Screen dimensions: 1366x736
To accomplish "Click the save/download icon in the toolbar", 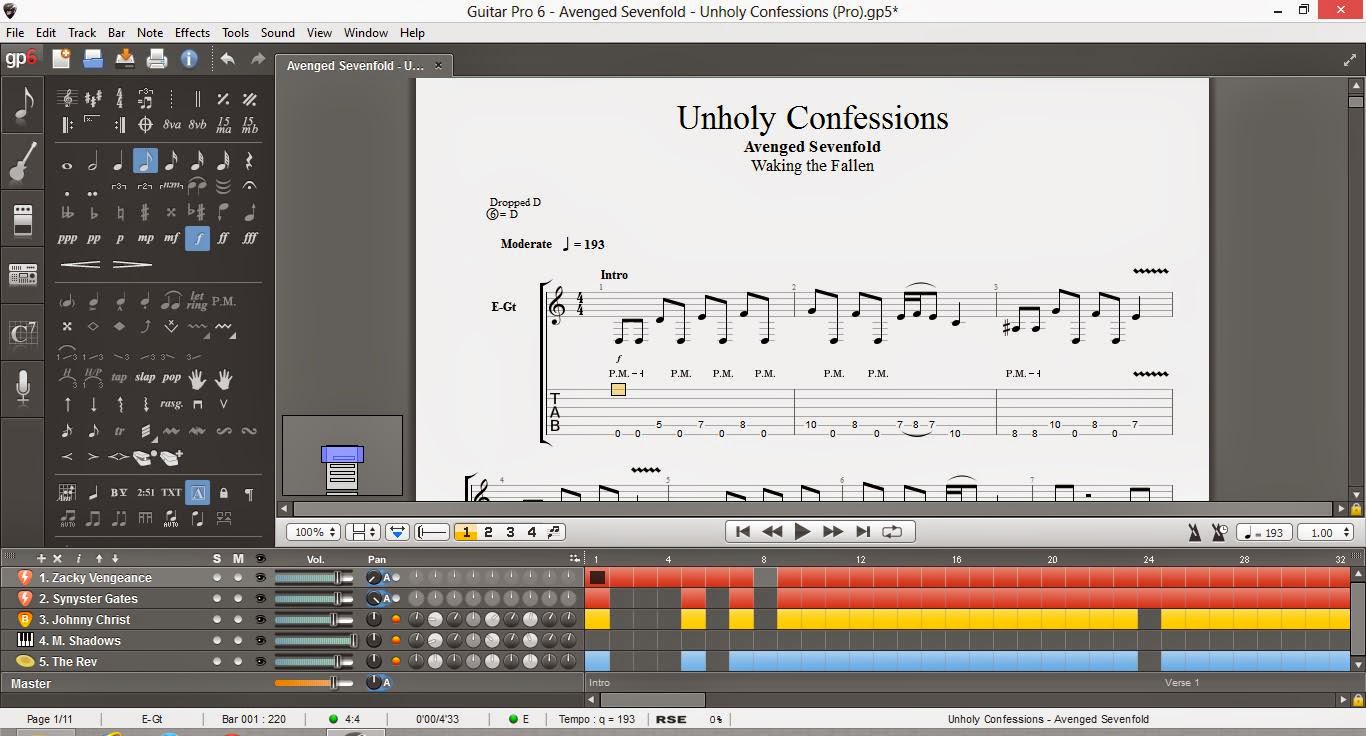I will tap(125, 59).
